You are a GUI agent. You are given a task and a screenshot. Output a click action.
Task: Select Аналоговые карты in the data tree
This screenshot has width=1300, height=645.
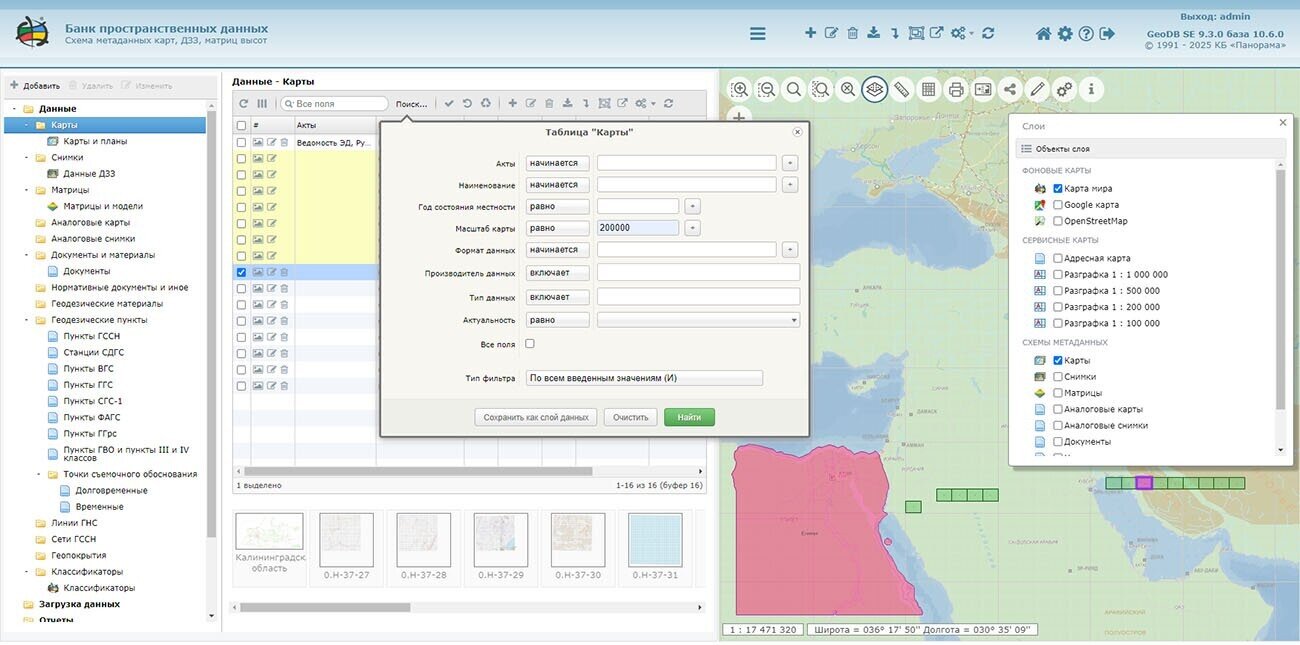click(x=90, y=223)
